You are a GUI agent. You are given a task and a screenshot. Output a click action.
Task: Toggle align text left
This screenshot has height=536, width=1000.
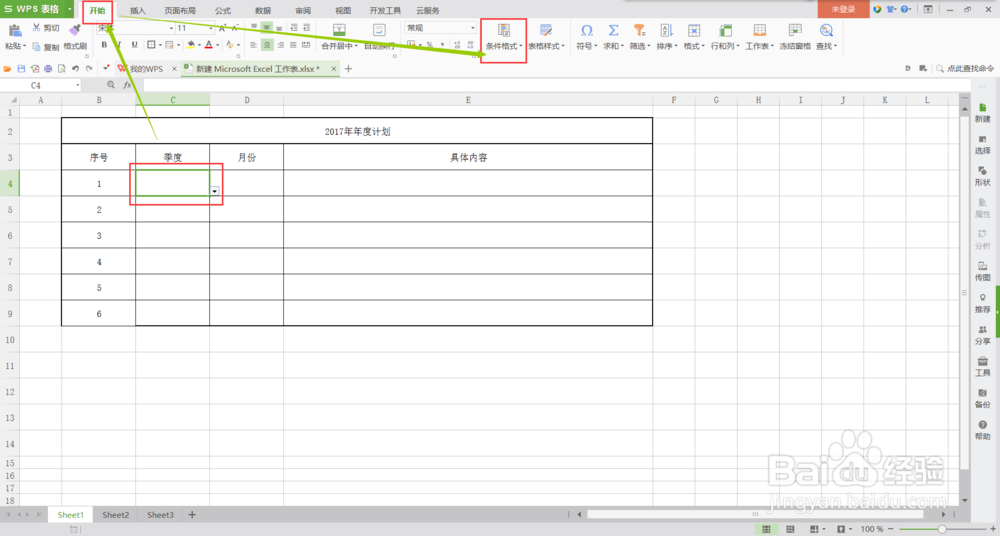pos(253,45)
